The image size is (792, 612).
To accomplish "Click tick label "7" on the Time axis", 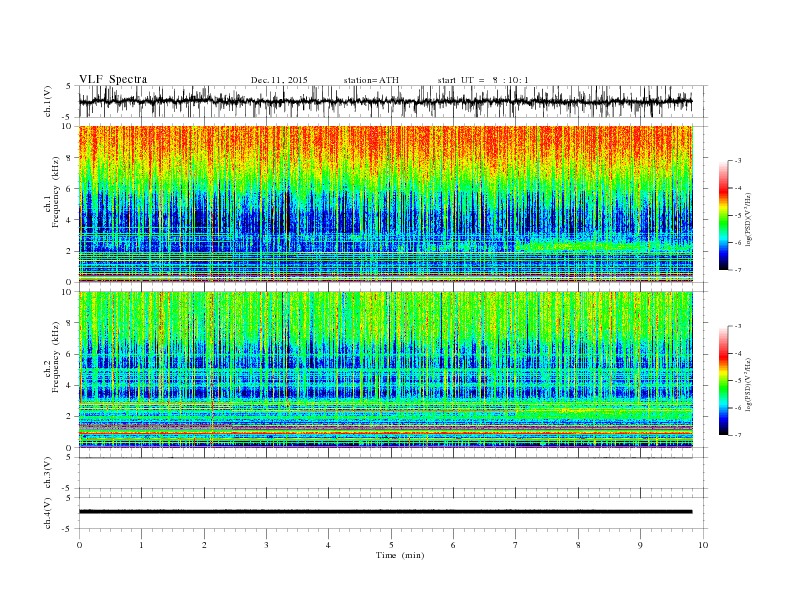I will 516,545.
